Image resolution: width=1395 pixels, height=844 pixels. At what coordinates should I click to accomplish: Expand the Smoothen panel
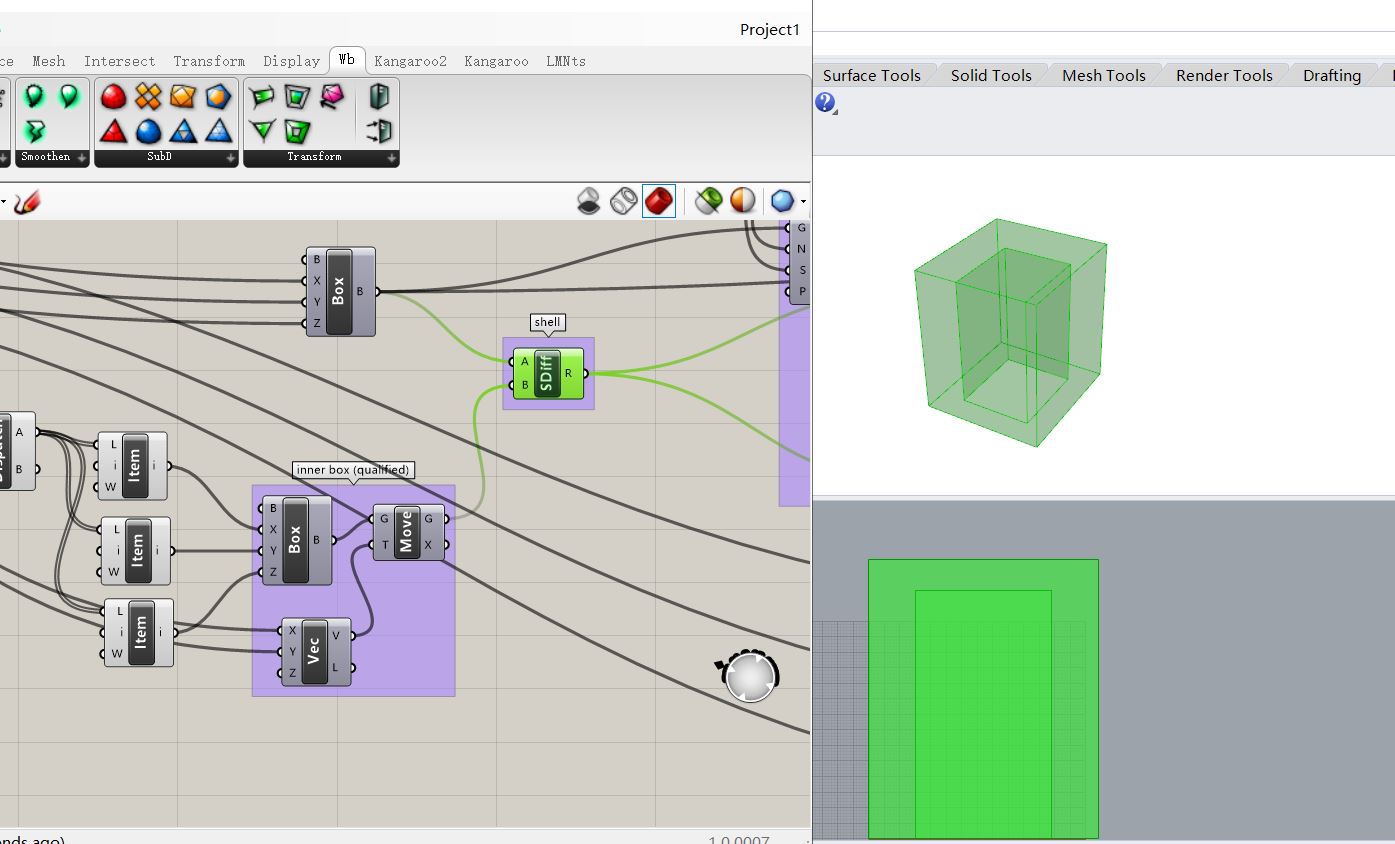coord(82,157)
